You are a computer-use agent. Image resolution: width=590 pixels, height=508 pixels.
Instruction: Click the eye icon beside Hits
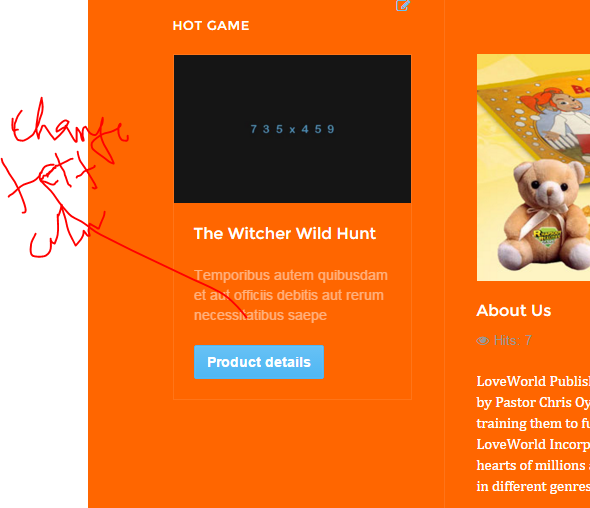483,341
